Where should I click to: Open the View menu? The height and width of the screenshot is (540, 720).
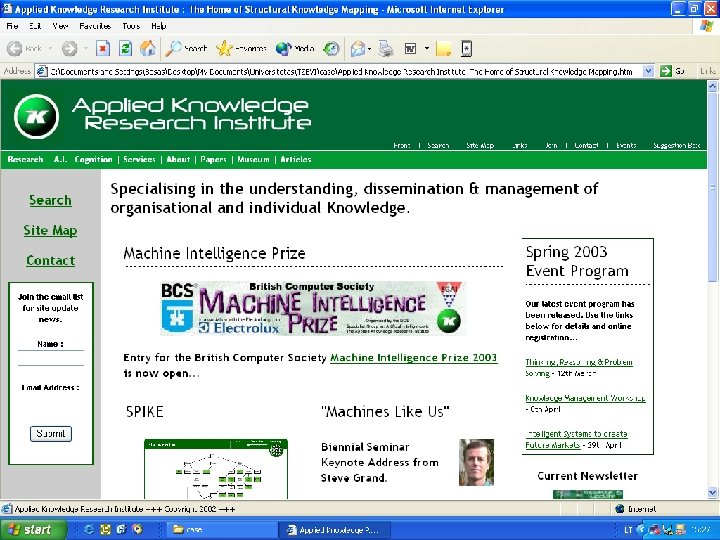(x=60, y=26)
